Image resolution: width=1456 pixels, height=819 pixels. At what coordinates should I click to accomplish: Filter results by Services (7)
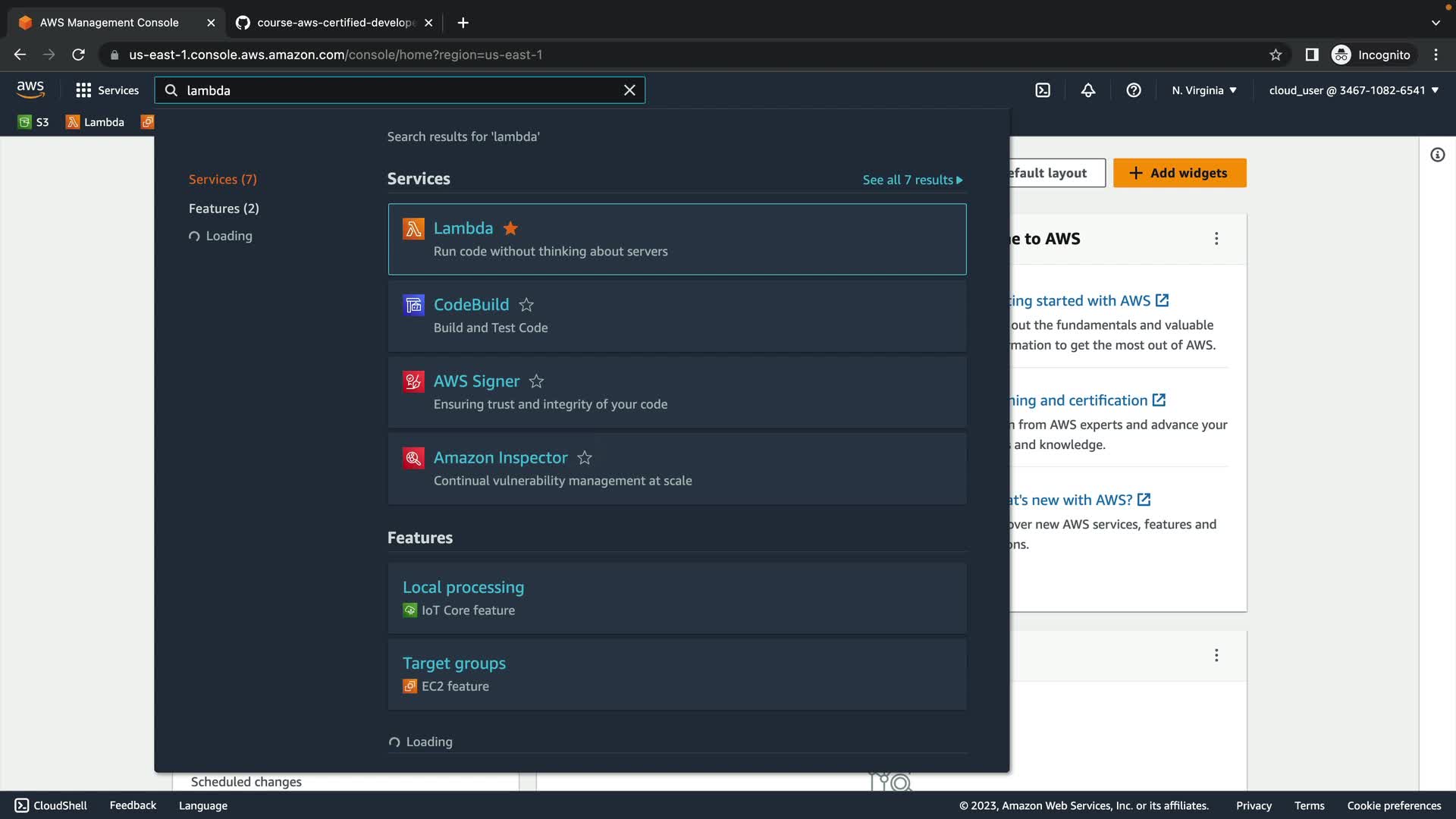click(222, 180)
